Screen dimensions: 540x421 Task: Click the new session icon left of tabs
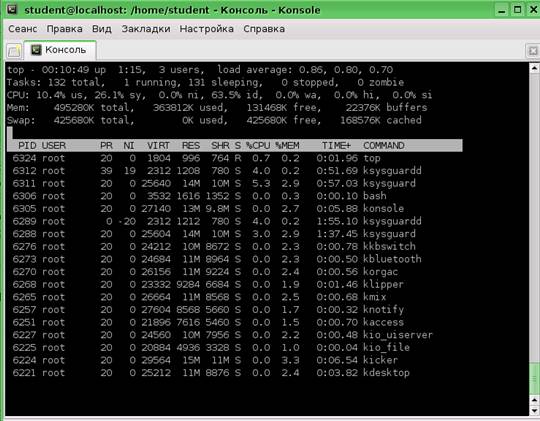14,51
